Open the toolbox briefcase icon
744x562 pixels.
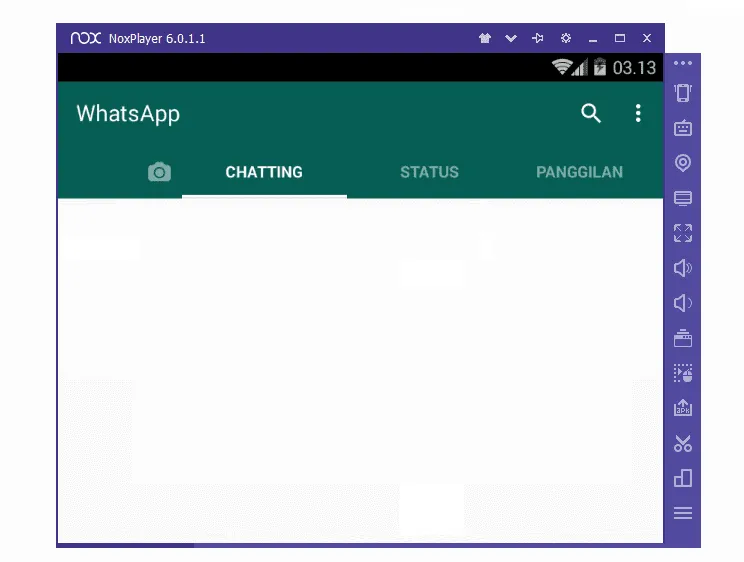[x=683, y=338]
